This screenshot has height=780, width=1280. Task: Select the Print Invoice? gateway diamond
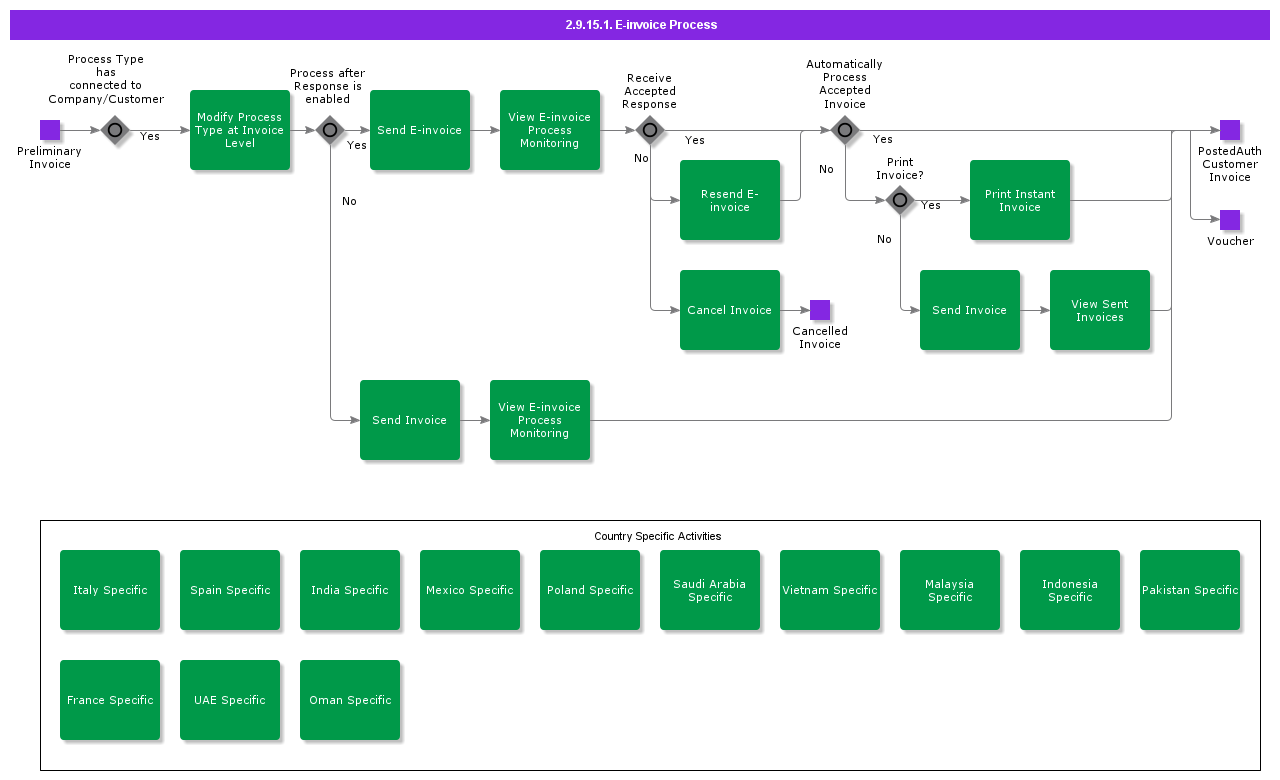pos(900,200)
